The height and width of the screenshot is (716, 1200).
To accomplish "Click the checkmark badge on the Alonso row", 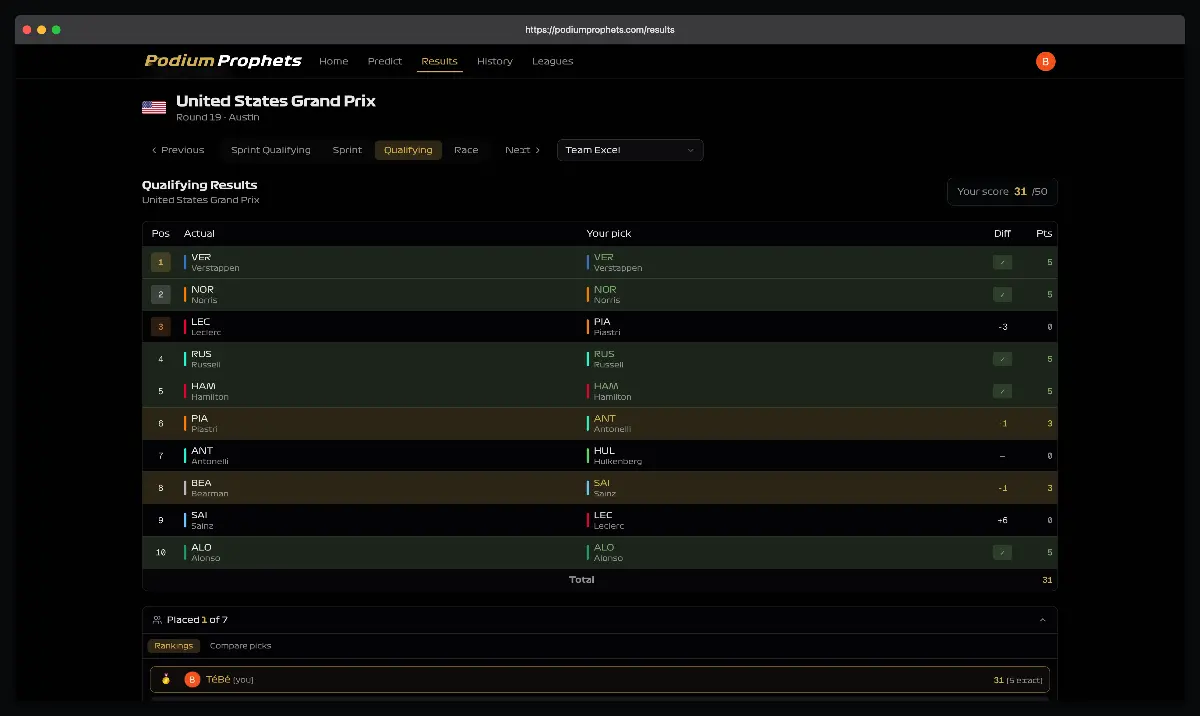I will 1002,552.
